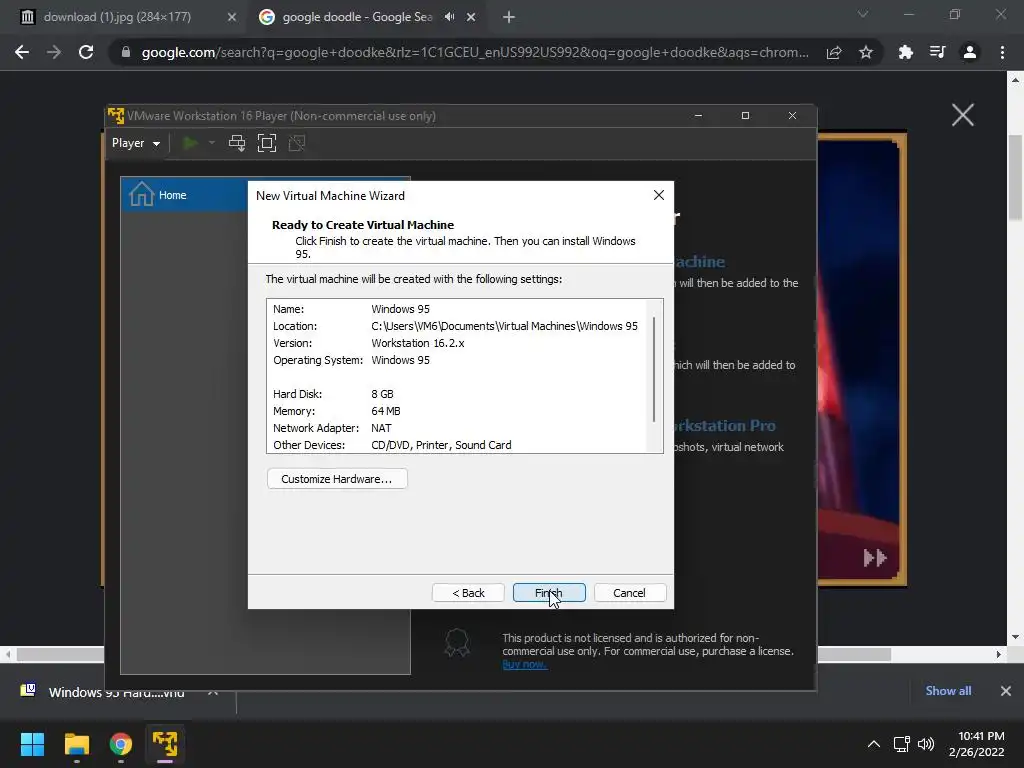This screenshot has height=768, width=1024.
Task: Close the download (1).jpg tab
Action: [231, 17]
